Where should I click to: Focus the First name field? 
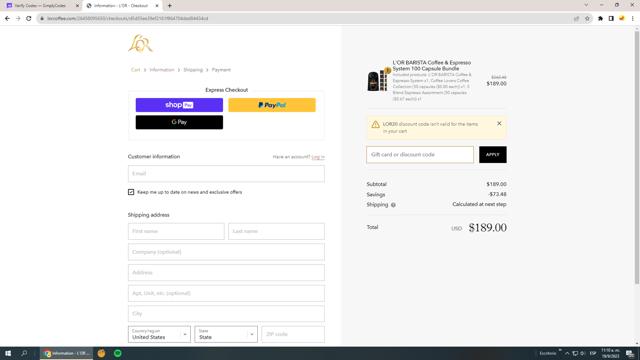[176, 231]
